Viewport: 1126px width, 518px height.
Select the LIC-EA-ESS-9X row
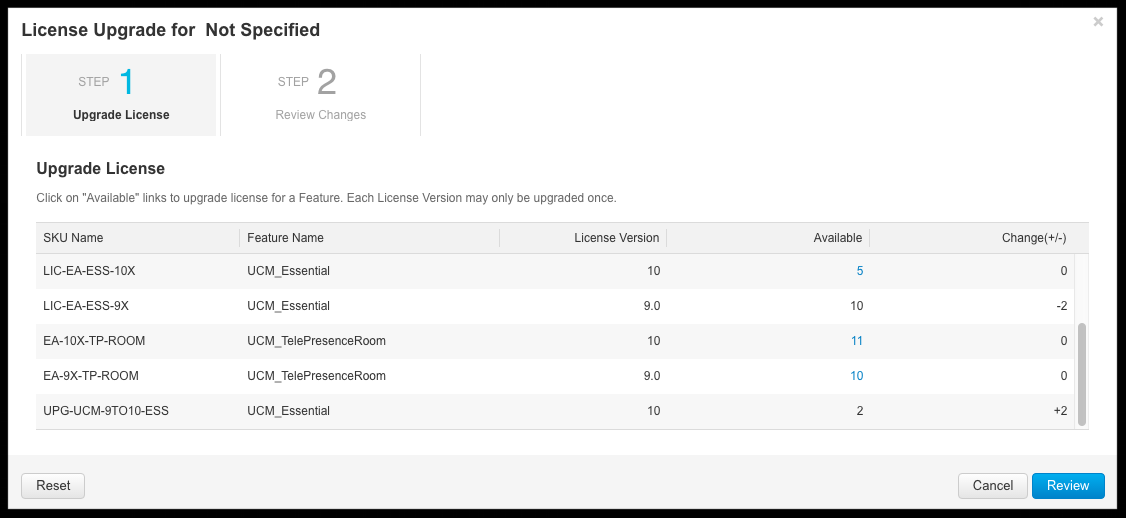pyautogui.click(x=555, y=305)
